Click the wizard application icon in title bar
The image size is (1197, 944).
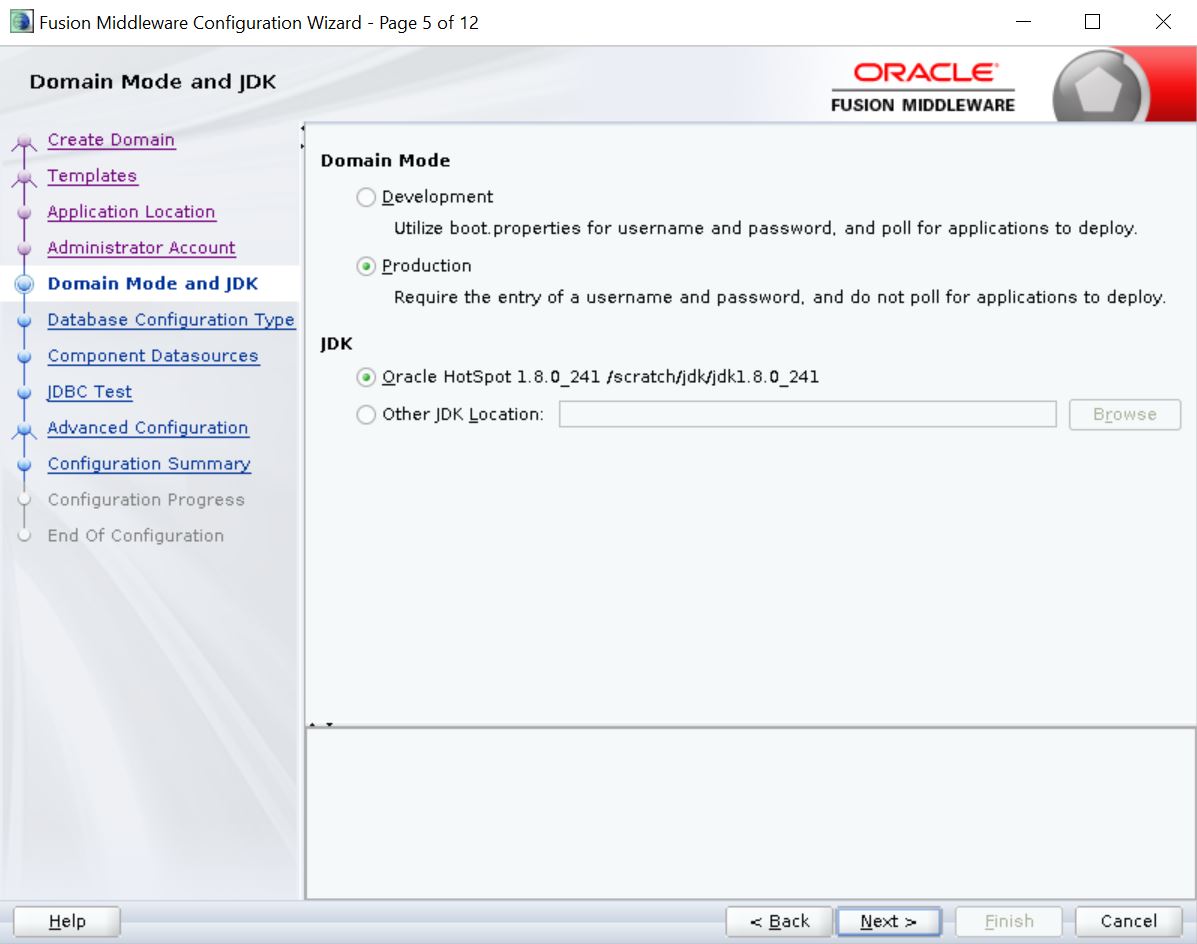click(x=21, y=21)
